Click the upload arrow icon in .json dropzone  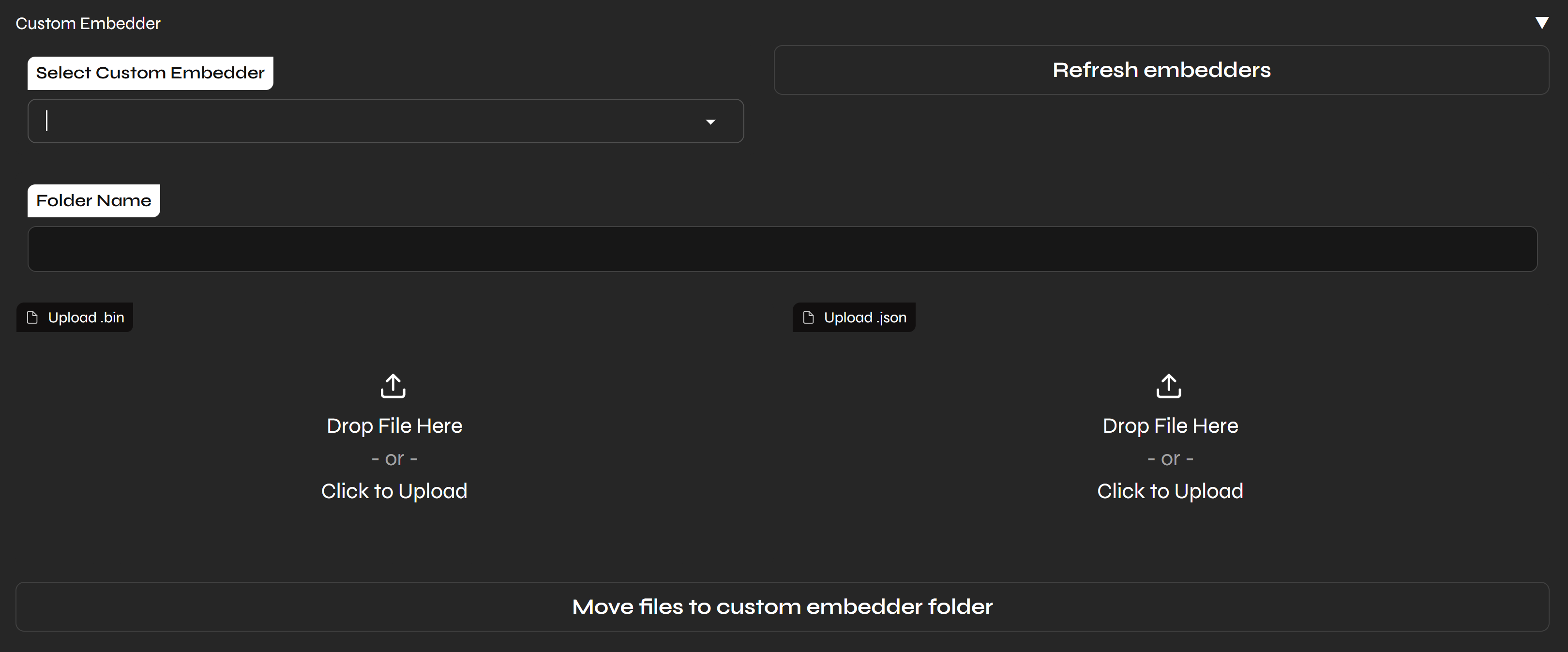1169,386
